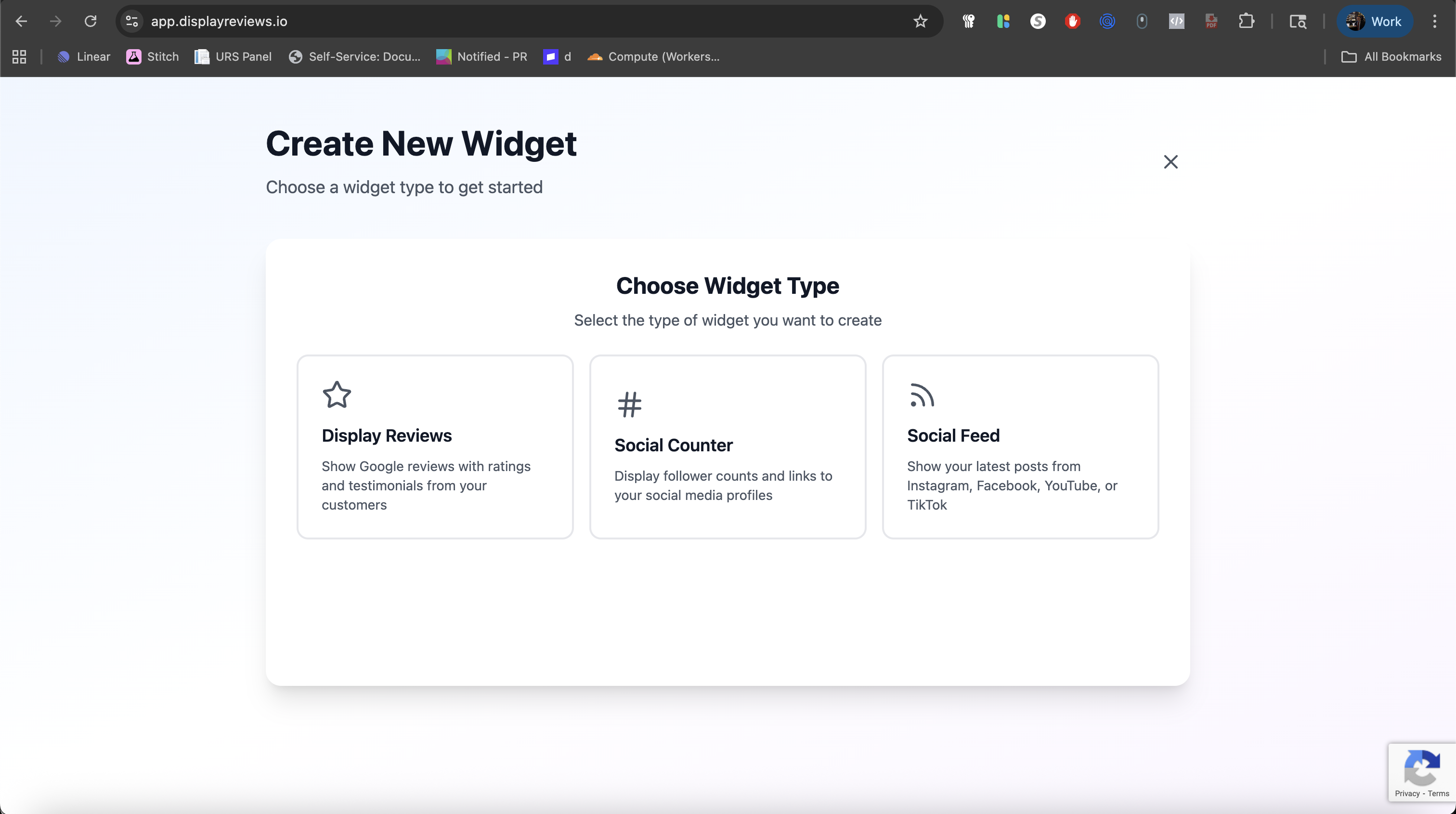Open the Stitch bookmark
The image size is (1456, 814).
(152, 56)
